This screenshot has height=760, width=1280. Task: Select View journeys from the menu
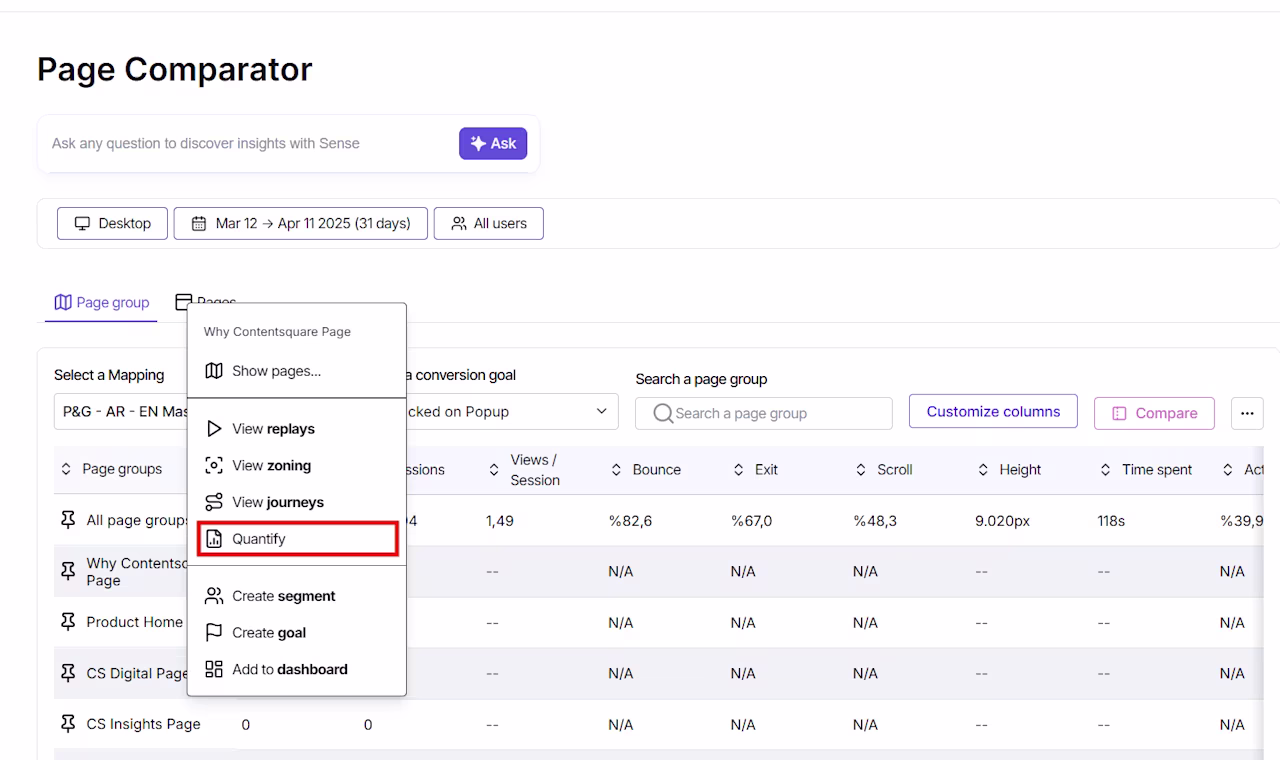click(297, 502)
